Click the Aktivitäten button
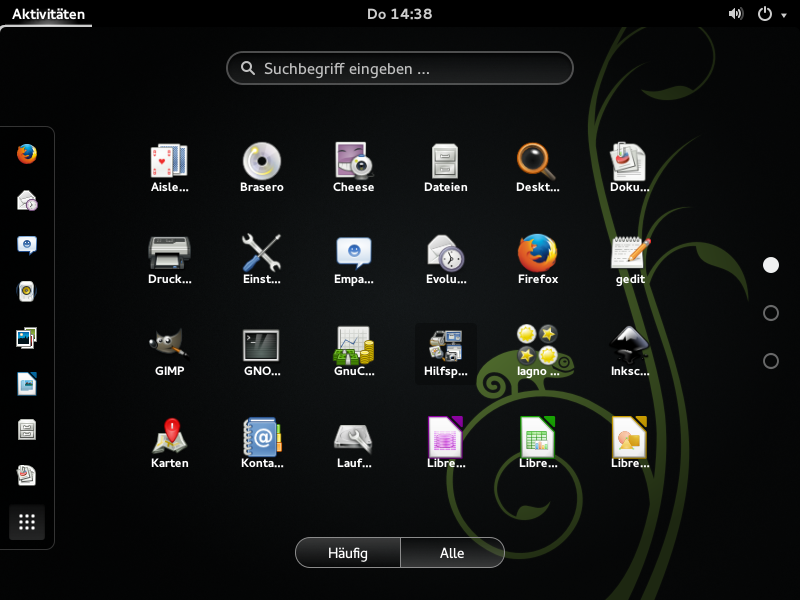The width and height of the screenshot is (800, 600). tap(48, 14)
